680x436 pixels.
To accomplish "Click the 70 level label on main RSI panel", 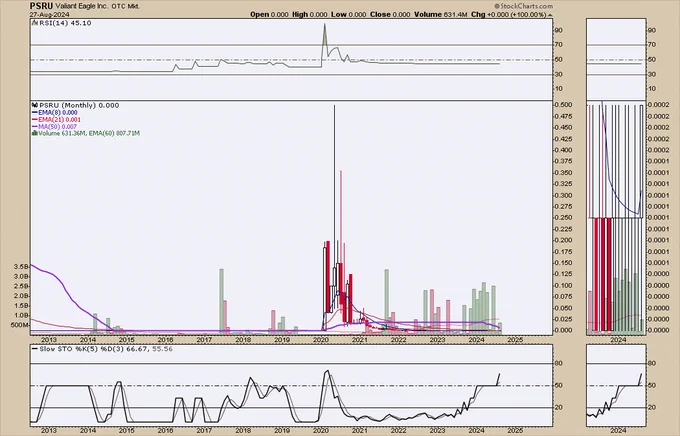I will tap(559, 45).
